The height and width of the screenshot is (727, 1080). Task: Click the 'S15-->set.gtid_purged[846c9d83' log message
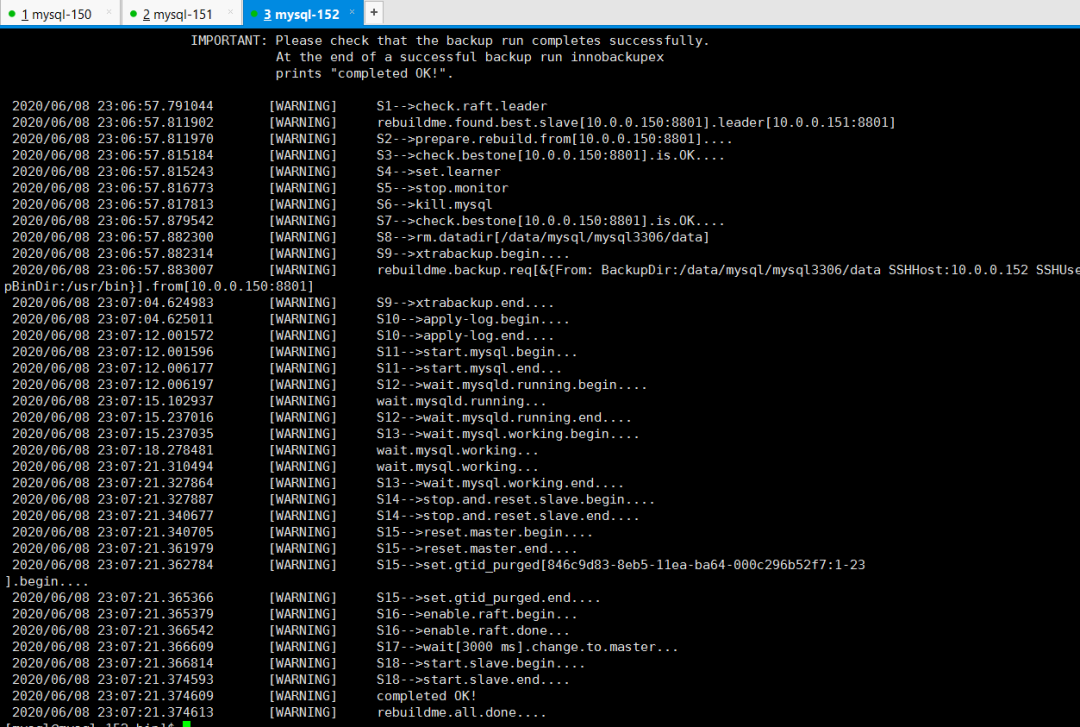pos(621,565)
